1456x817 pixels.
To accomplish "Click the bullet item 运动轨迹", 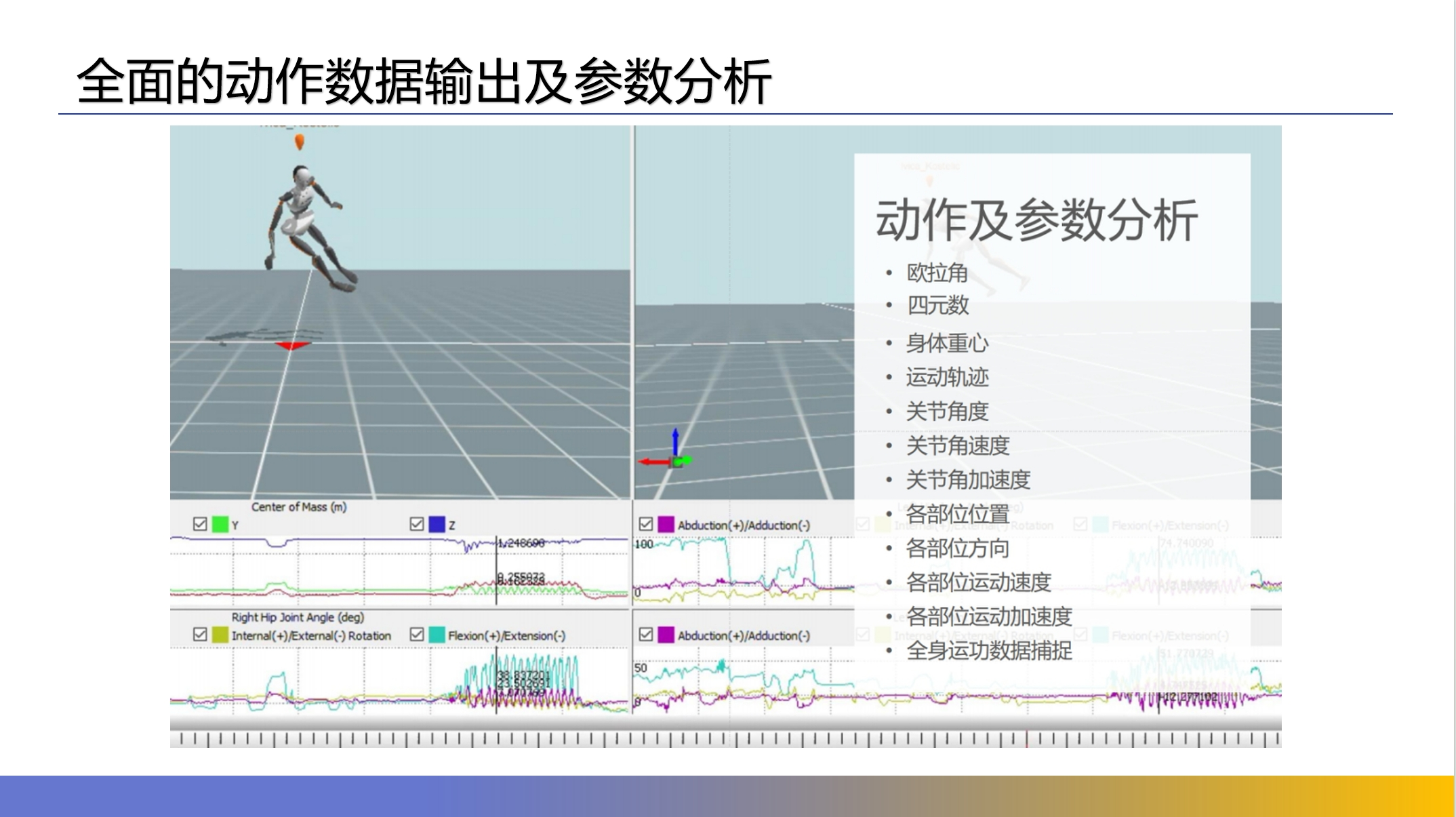I will point(947,376).
